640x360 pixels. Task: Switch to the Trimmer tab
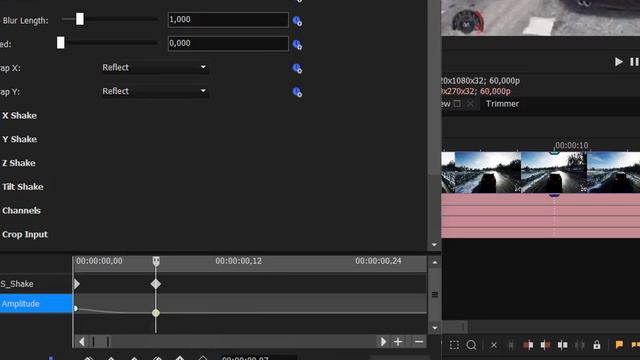[502, 104]
